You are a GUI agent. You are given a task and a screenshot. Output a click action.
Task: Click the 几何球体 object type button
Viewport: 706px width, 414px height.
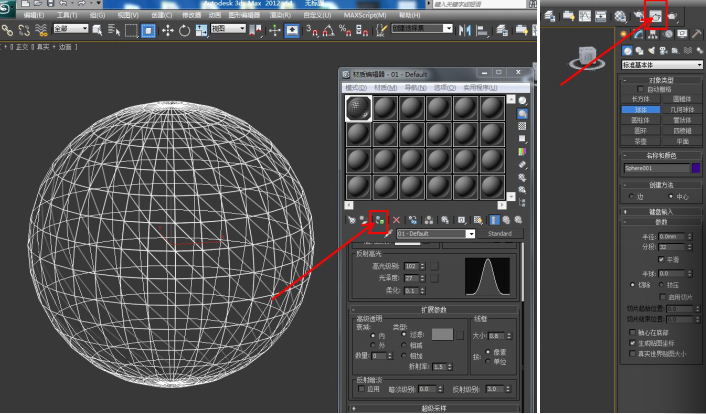(682, 109)
